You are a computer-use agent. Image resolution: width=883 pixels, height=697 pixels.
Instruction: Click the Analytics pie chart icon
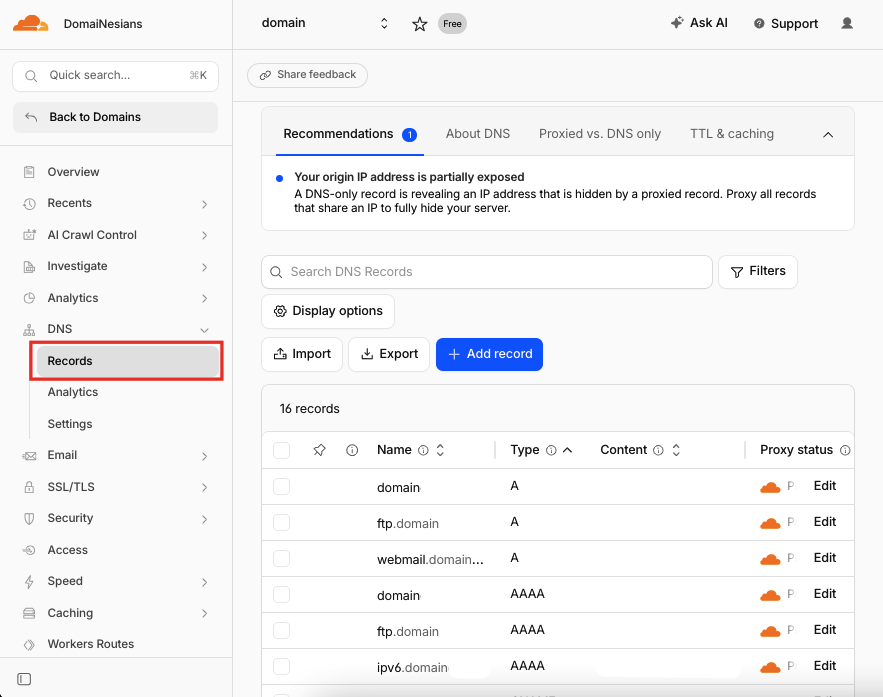29,298
